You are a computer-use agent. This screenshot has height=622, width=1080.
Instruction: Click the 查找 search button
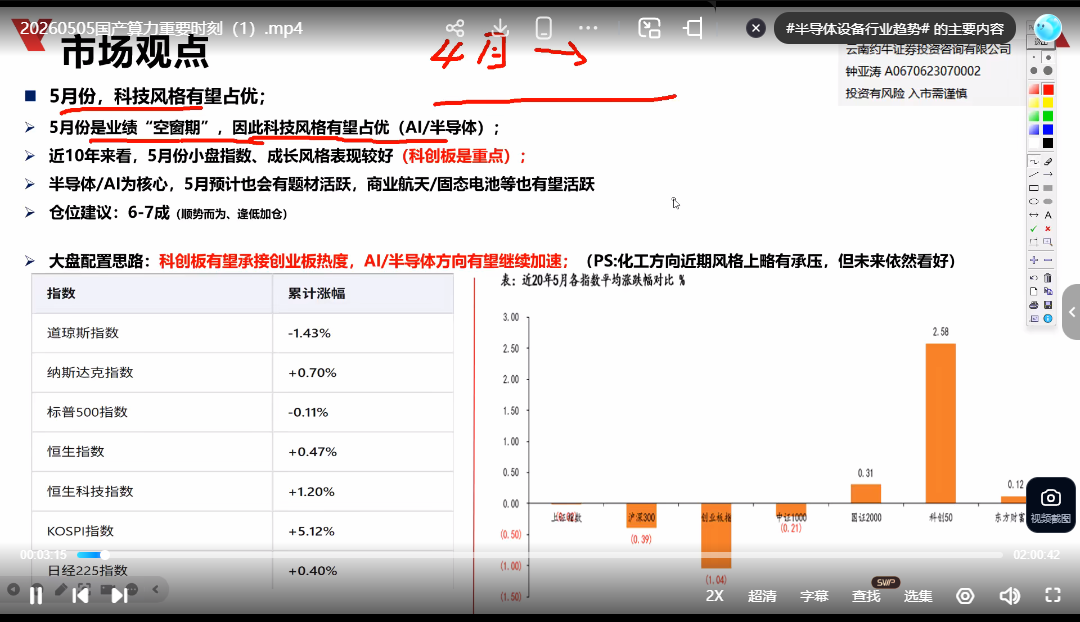[x=866, y=596]
